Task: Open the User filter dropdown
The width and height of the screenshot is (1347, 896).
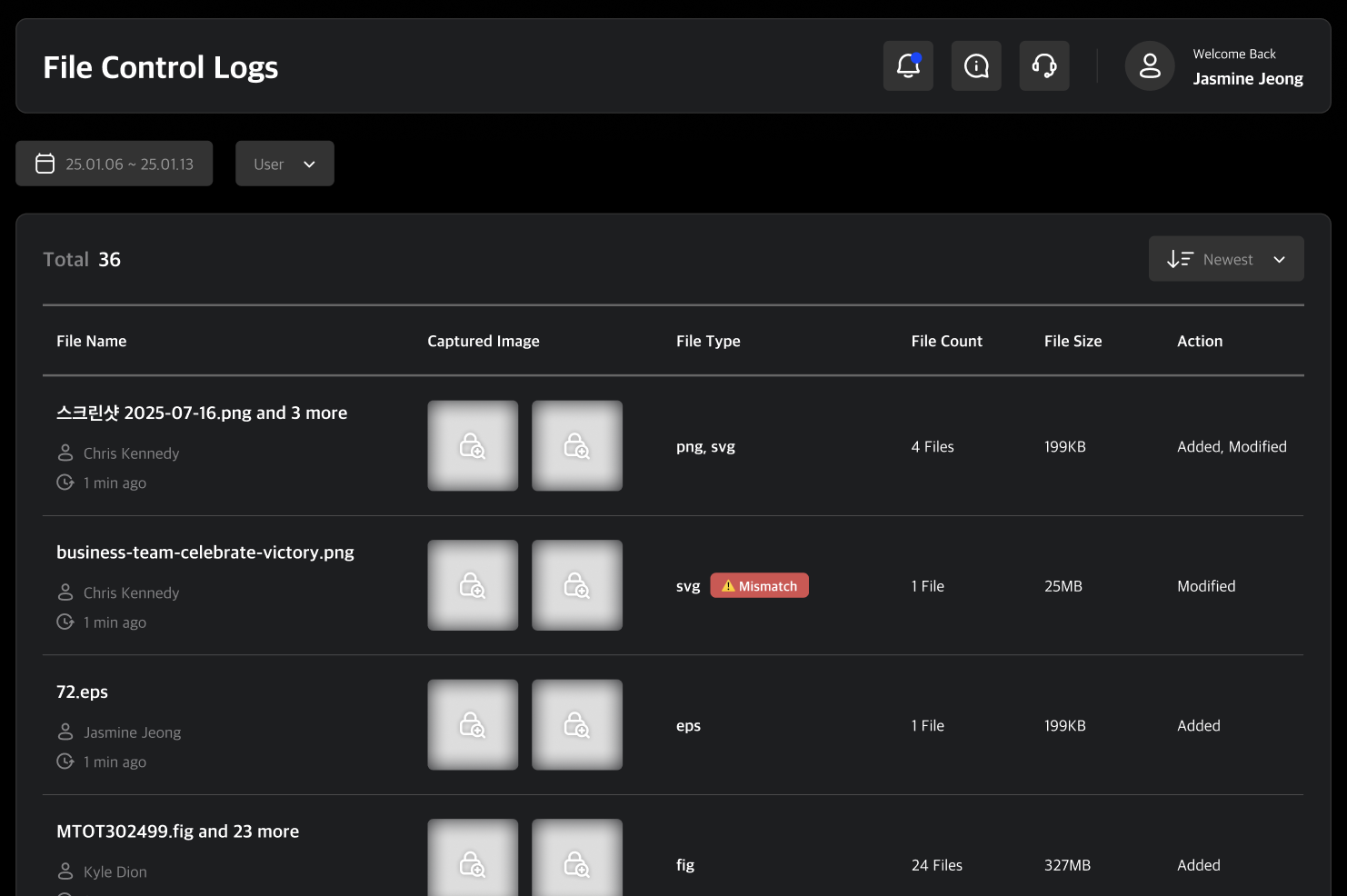Action: (284, 163)
